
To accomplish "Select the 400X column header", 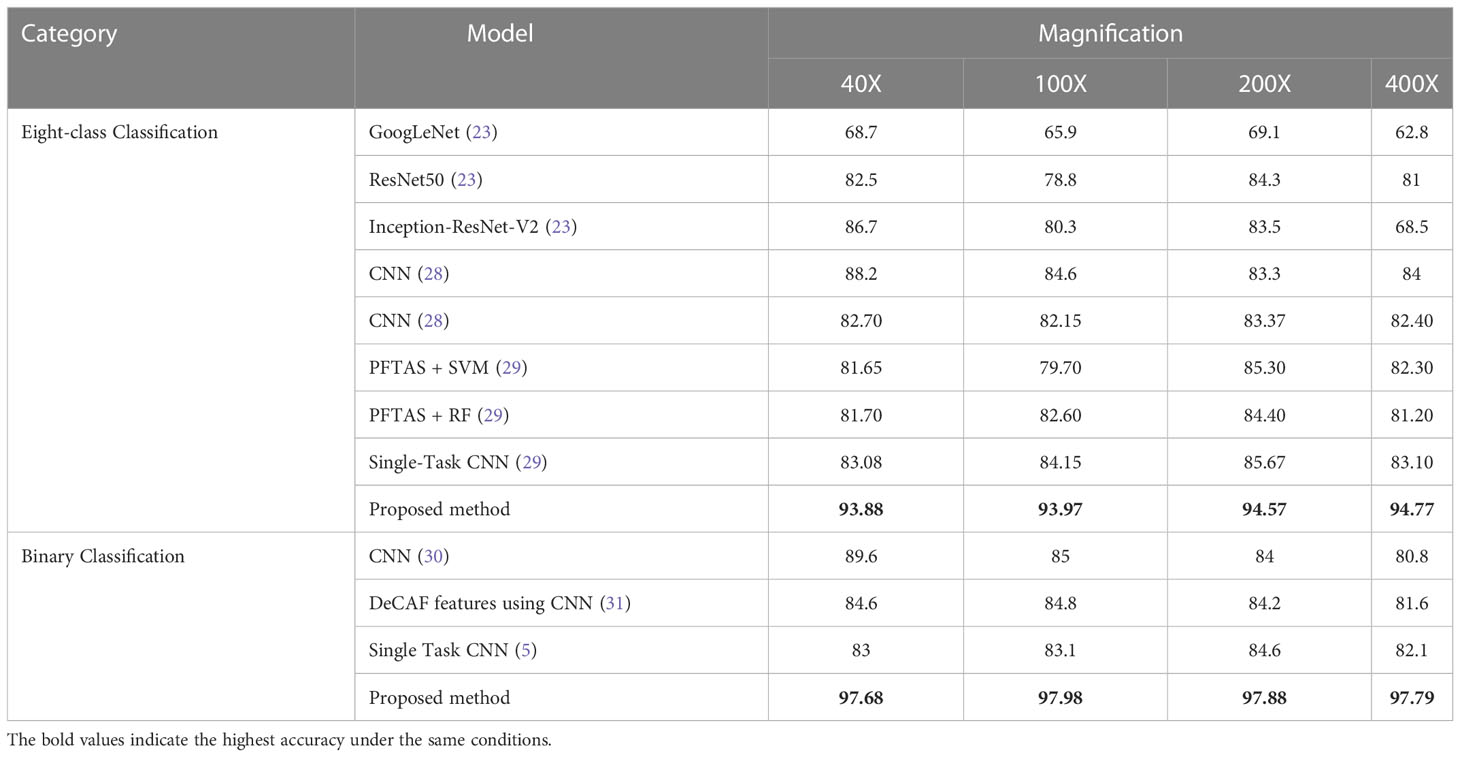I will [x=1411, y=84].
